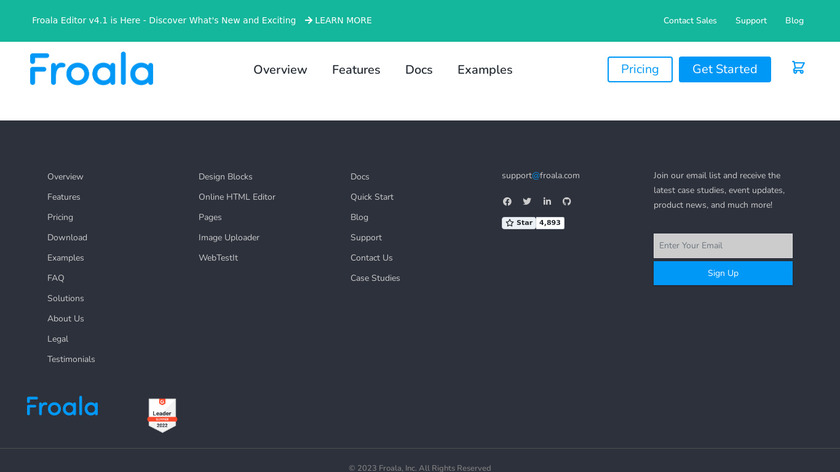
Task: Open the Testimonials footer link
Action: (71, 359)
